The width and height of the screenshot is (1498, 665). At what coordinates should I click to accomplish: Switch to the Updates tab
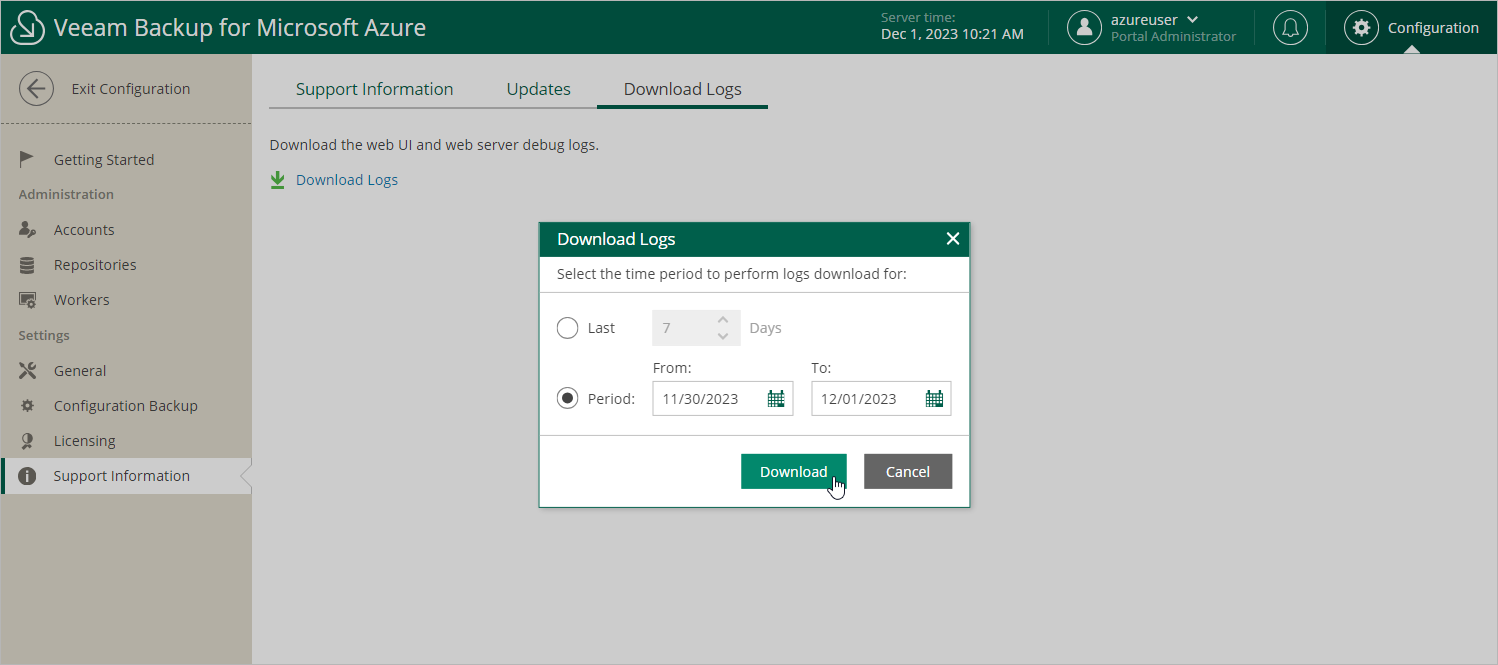click(x=538, y=89)
